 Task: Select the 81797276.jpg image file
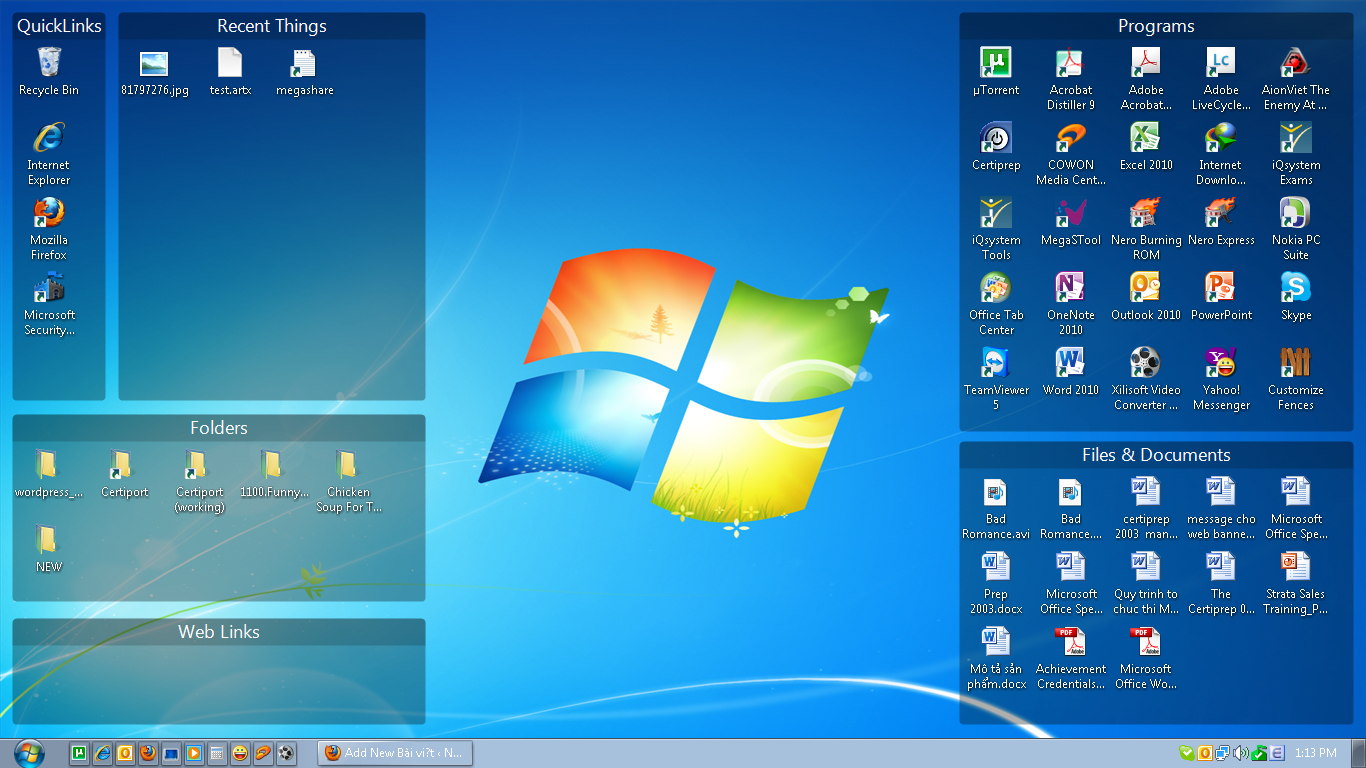[154, 71]
